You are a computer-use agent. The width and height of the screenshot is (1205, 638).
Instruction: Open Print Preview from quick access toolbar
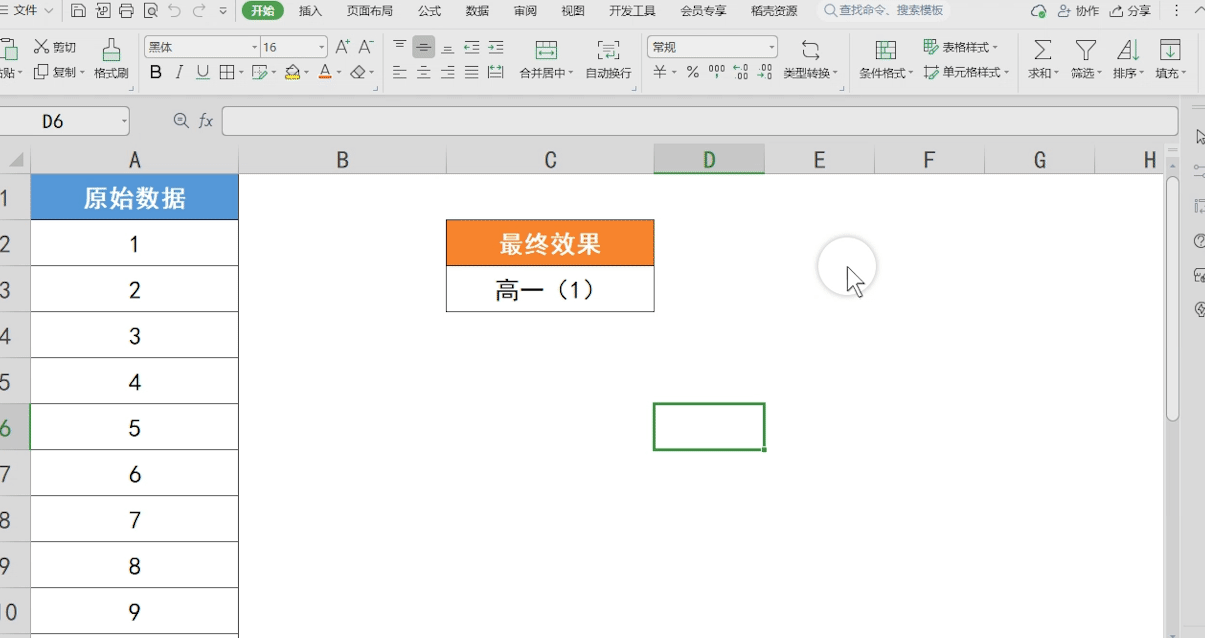pos(150,11)
